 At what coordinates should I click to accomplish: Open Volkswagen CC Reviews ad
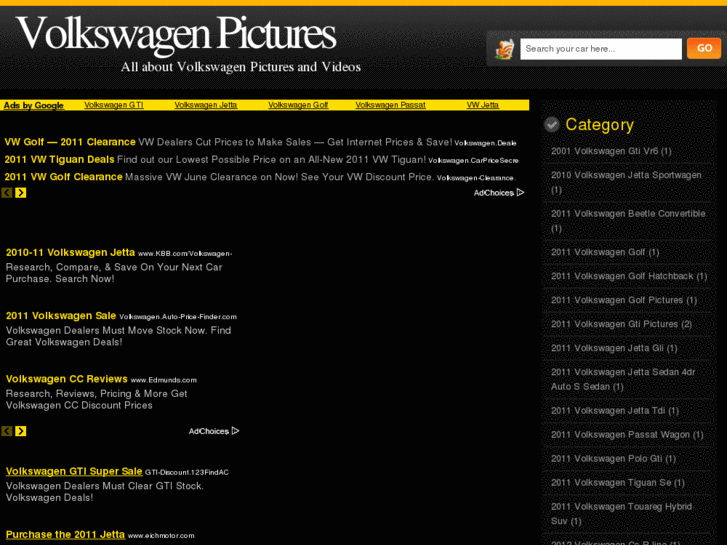[67, 379]
